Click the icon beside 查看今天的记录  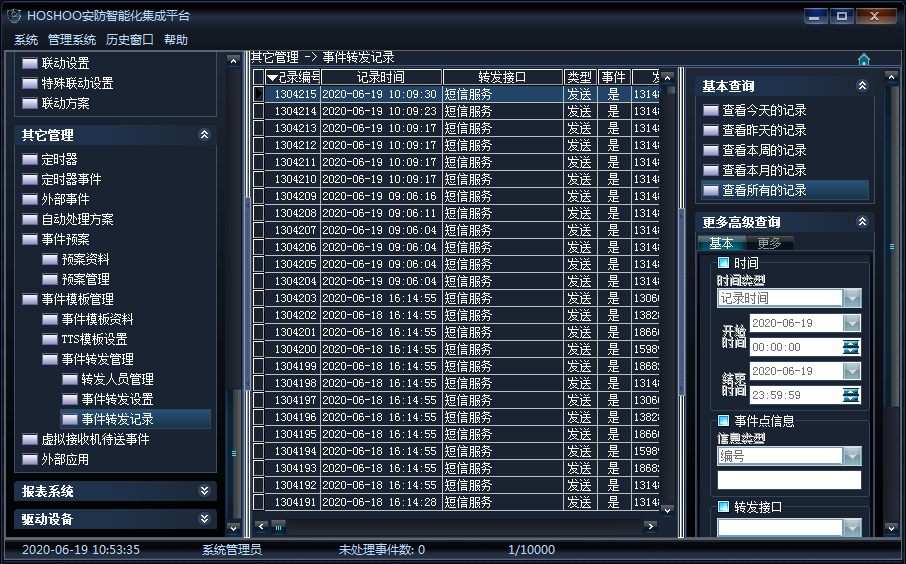tap(710, 110)
